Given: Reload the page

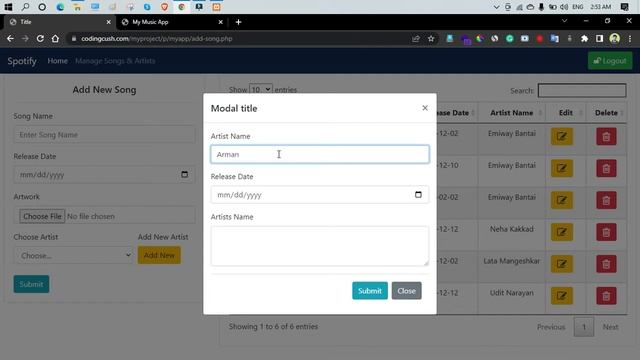Looking at the screenshot, I should pyautogui.click(x=40, y=39).
